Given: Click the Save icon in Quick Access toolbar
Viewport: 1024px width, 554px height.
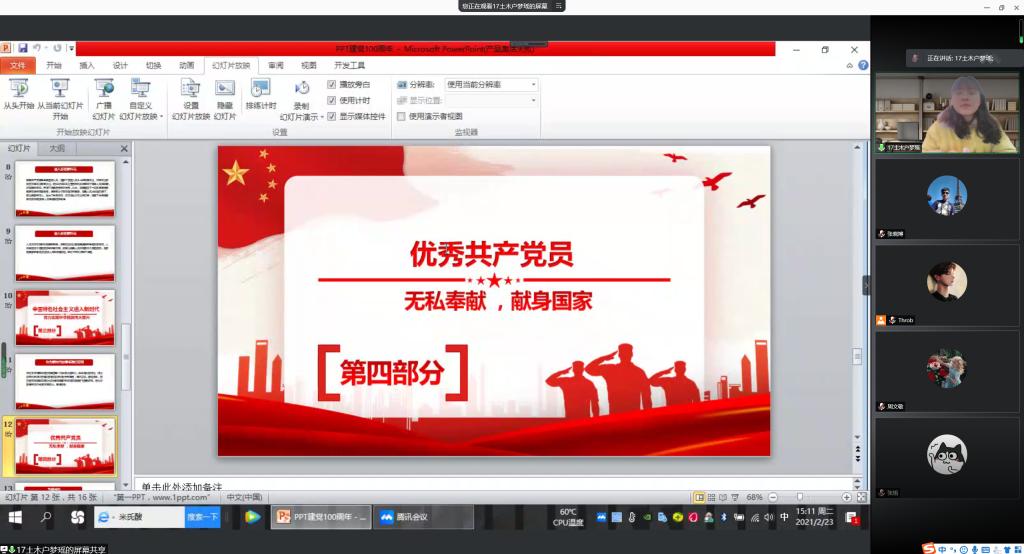Looking at the screenshot, I should (22, 48).
